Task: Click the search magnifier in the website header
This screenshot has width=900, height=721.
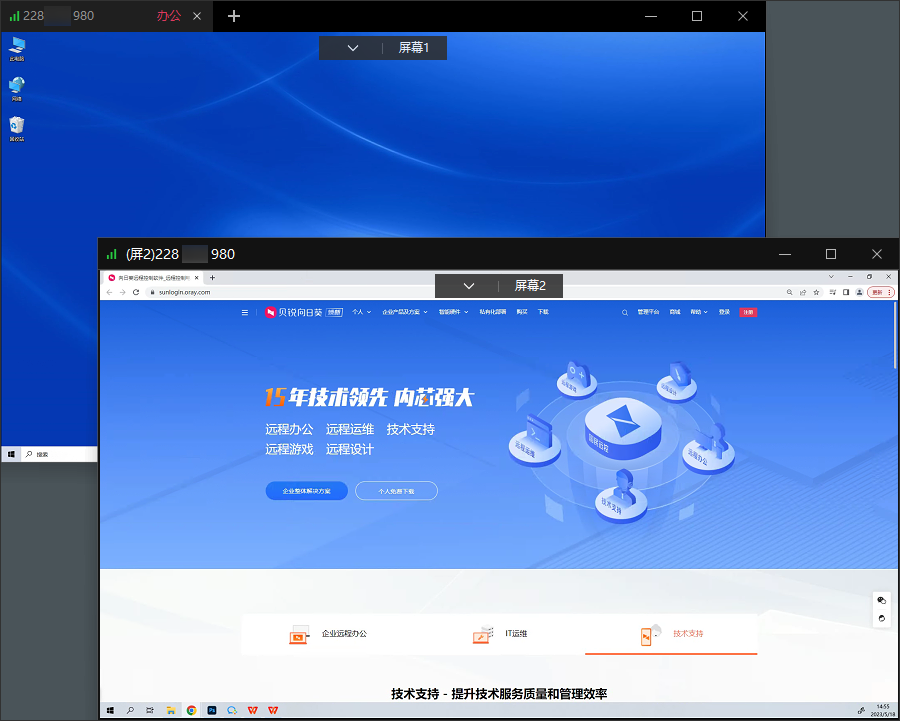Action: pos(626,312)
